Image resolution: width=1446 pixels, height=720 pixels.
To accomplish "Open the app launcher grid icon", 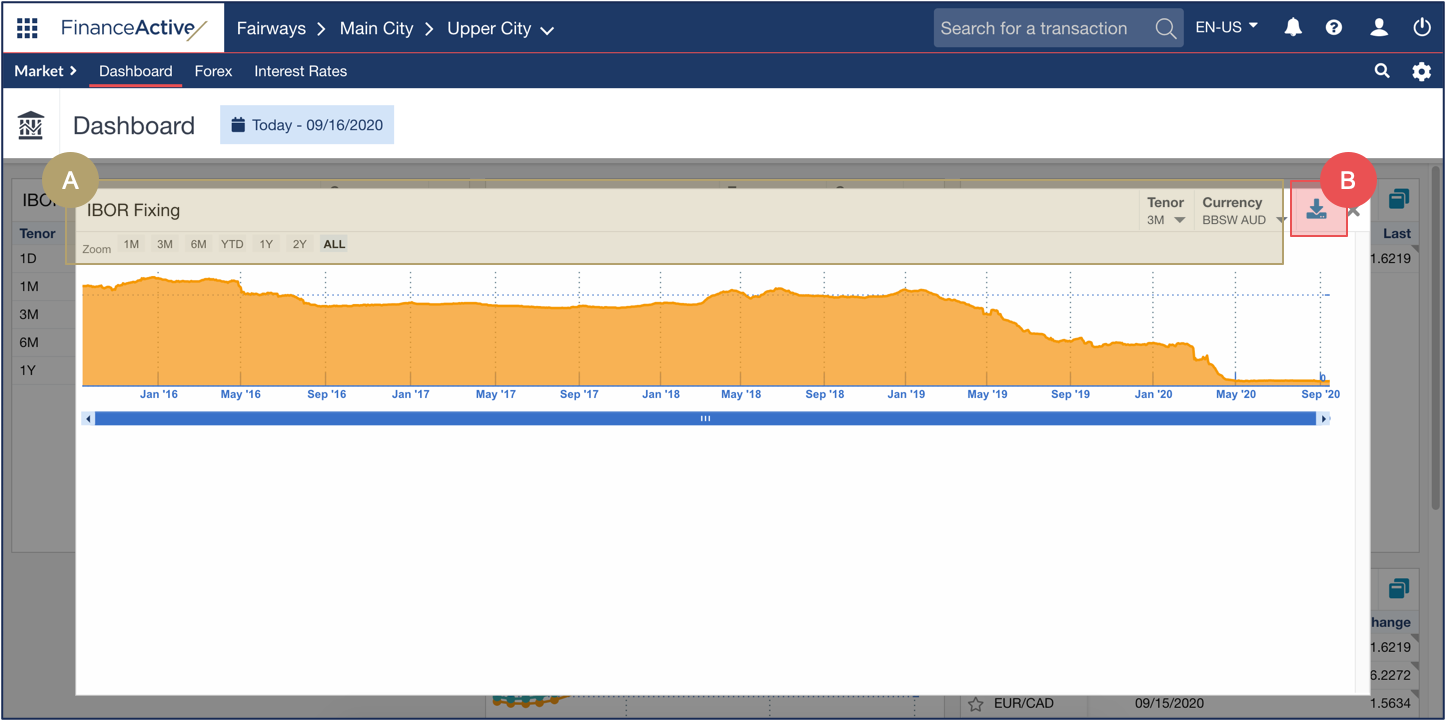I will 27,27.
